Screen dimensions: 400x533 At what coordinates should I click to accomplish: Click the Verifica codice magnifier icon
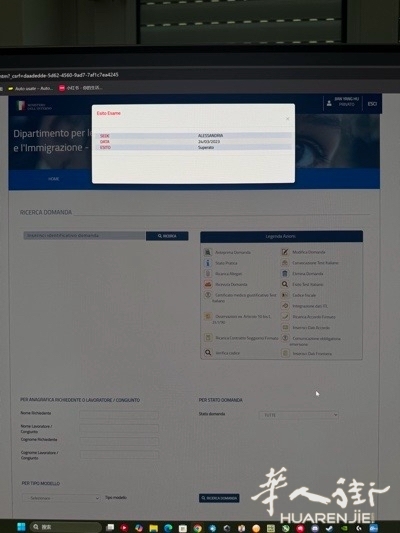click(208, 353)
